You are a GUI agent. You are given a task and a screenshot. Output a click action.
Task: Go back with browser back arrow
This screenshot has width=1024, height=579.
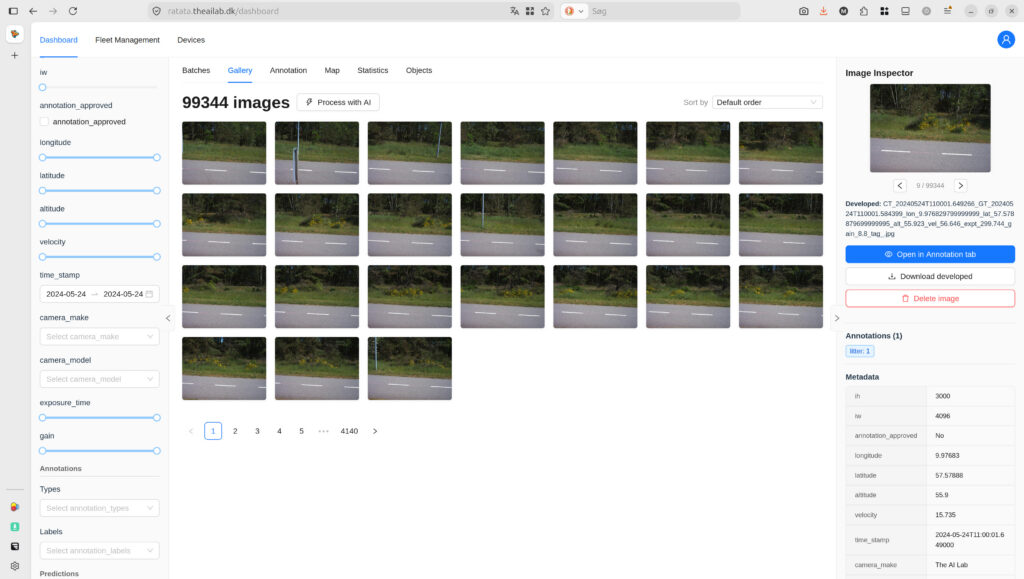(x=33, y=11)
